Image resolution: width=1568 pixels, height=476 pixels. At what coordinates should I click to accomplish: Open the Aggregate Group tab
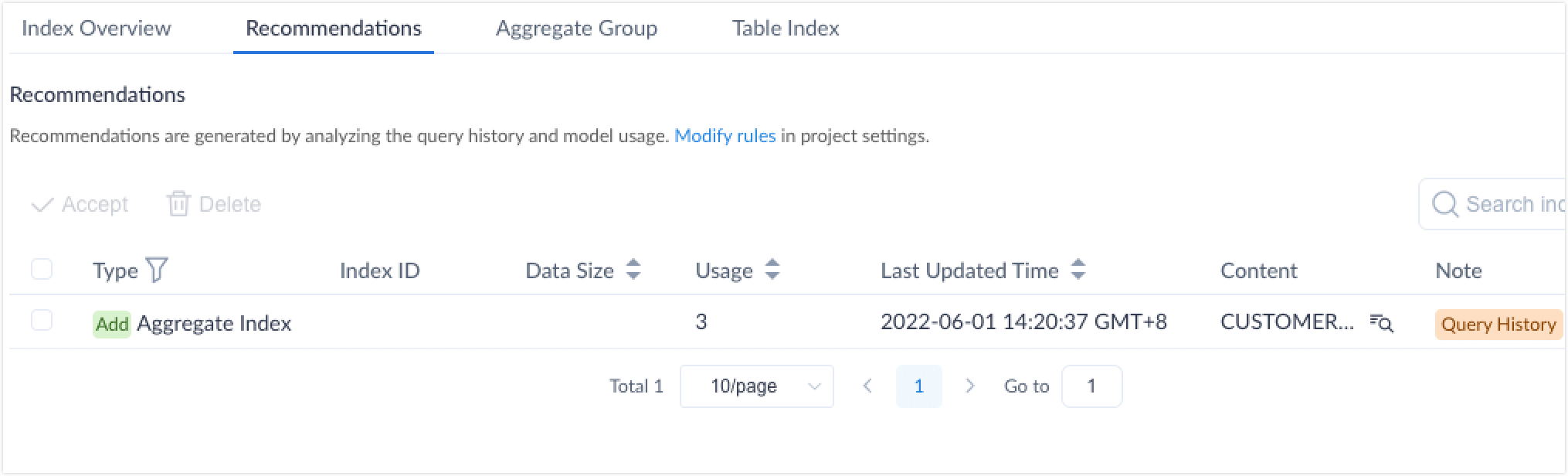(576, 29)
